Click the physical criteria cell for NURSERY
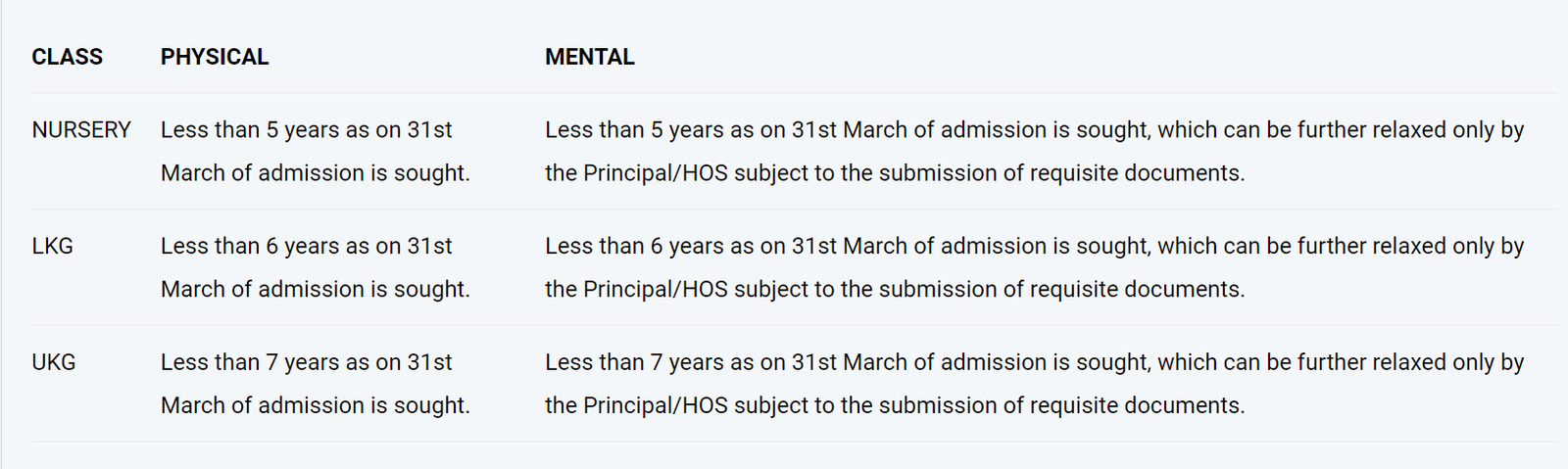Image resolution: width=1568 pixels, height=469 pixels. [315, 151]
